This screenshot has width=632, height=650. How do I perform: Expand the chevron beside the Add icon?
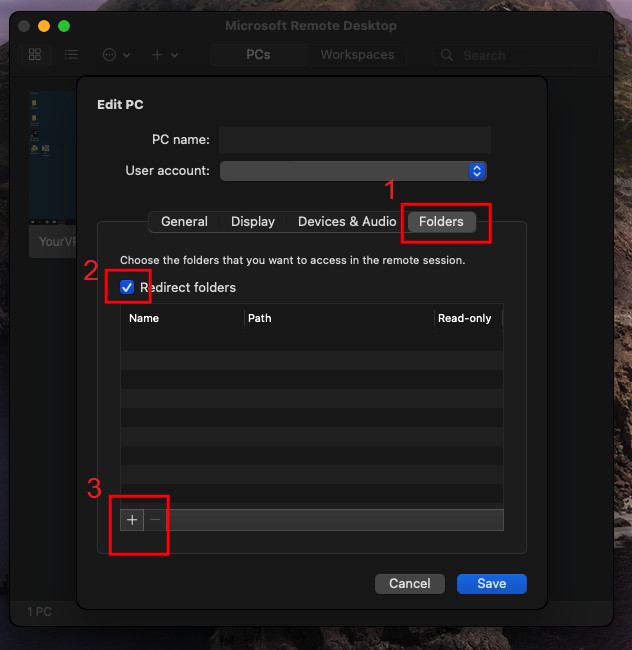click(x=174, y=55)
